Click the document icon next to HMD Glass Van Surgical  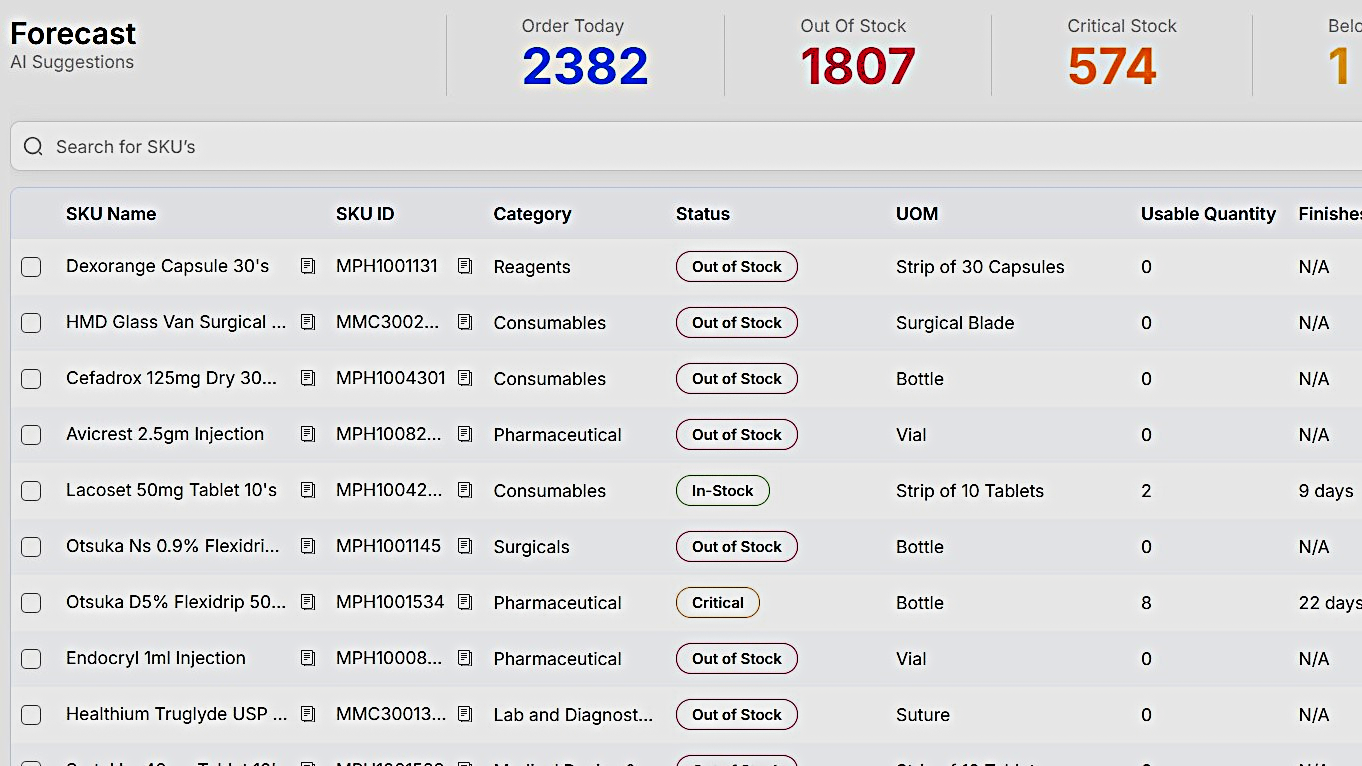coord(308,322)
